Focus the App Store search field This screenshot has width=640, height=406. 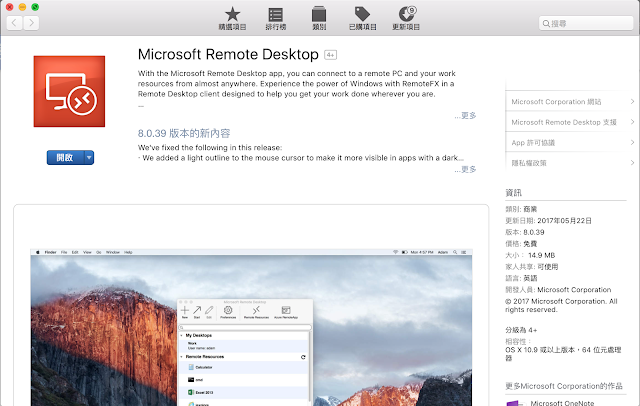click(586, 23)
